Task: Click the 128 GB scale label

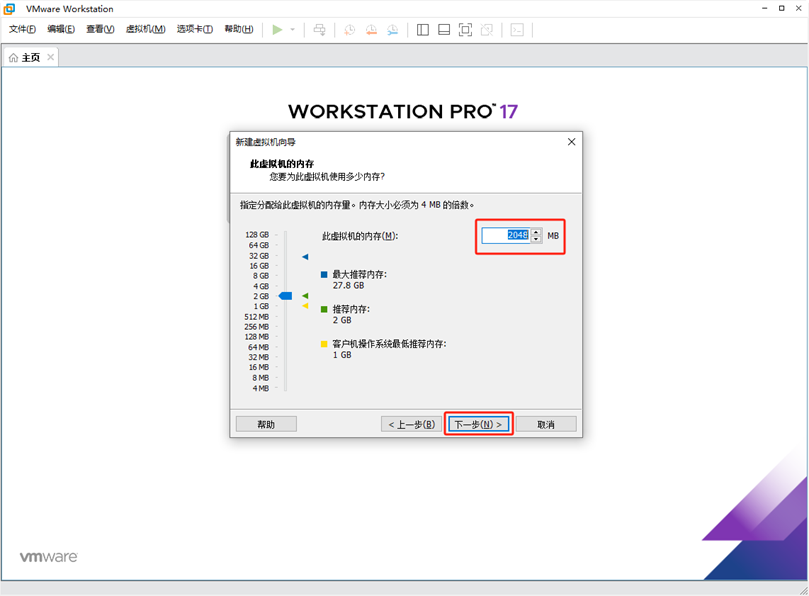Action: (257, 235)
